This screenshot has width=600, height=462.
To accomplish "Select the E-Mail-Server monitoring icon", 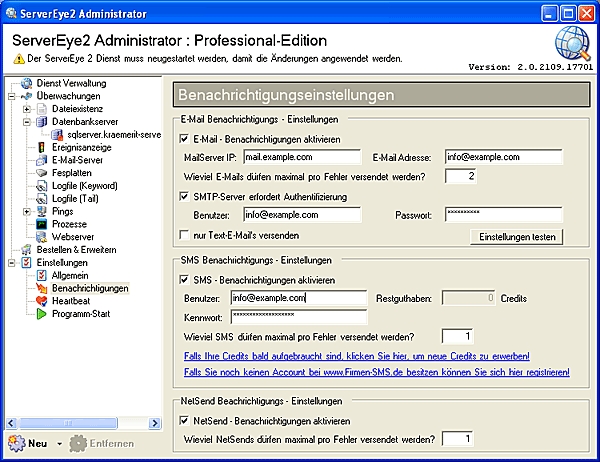I will point(42,159).
